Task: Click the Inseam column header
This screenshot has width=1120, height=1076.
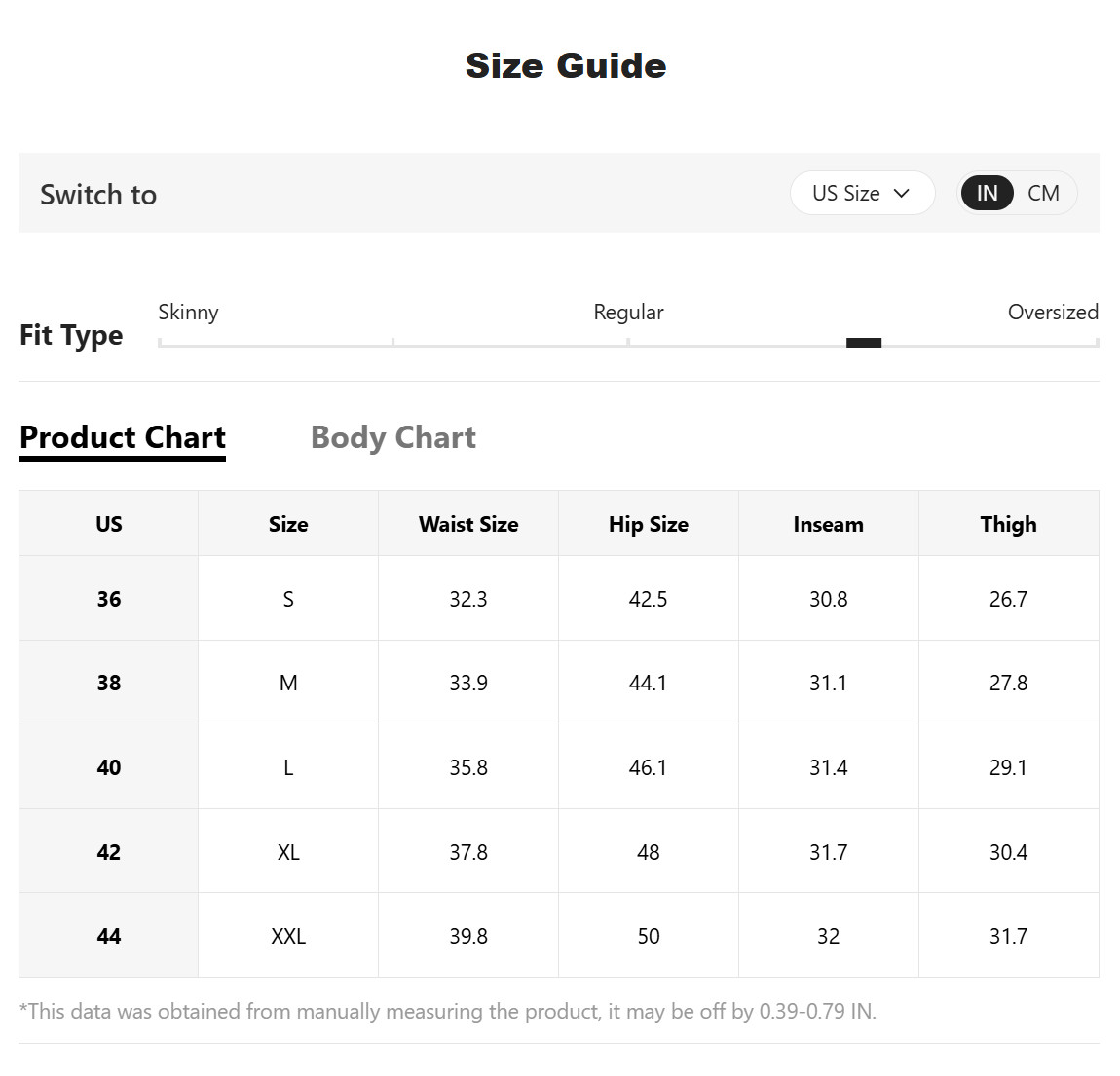Action: pos(829,524)
